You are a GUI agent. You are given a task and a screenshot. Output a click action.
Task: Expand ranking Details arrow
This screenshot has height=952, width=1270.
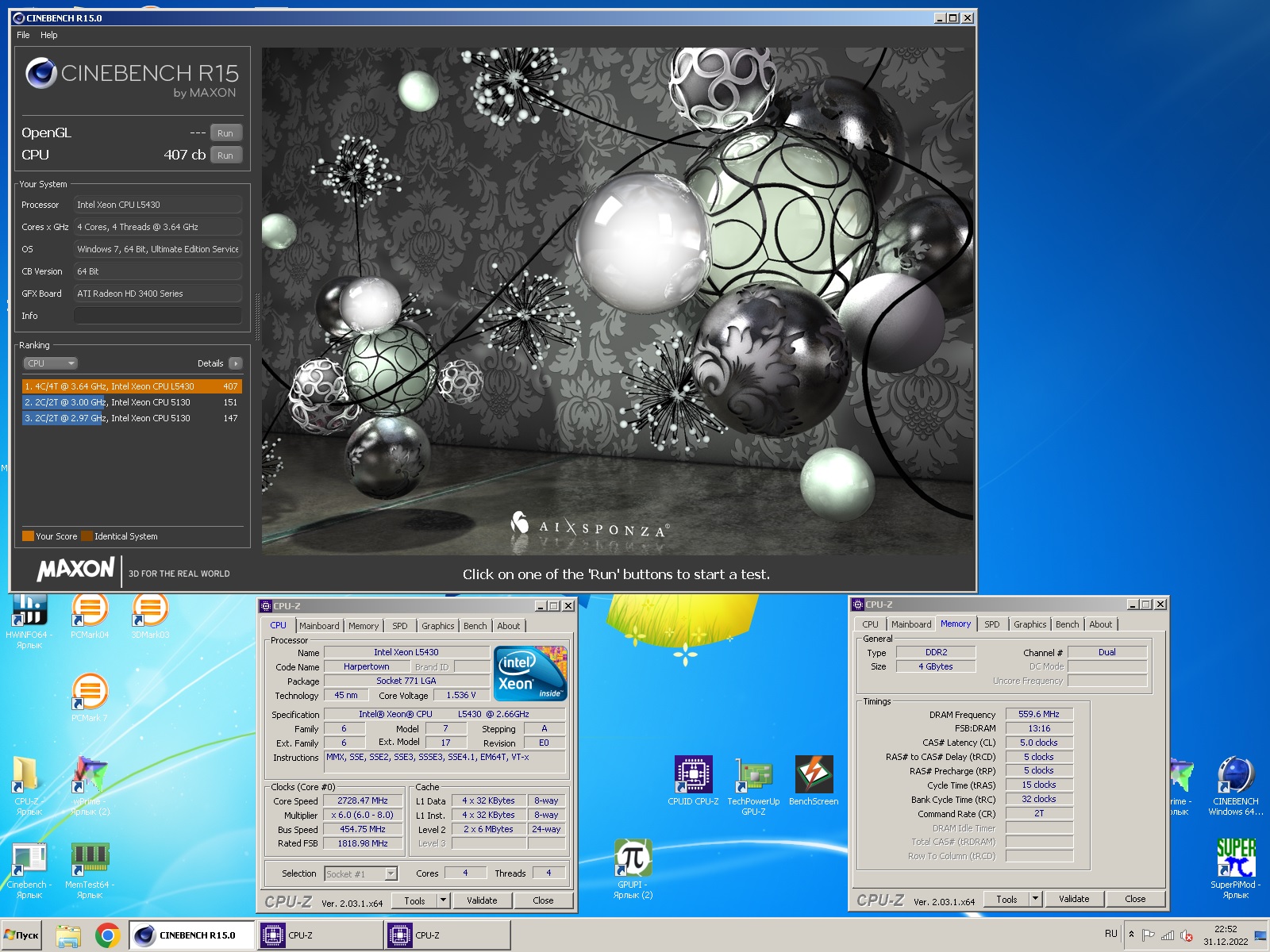coord(236,363)
